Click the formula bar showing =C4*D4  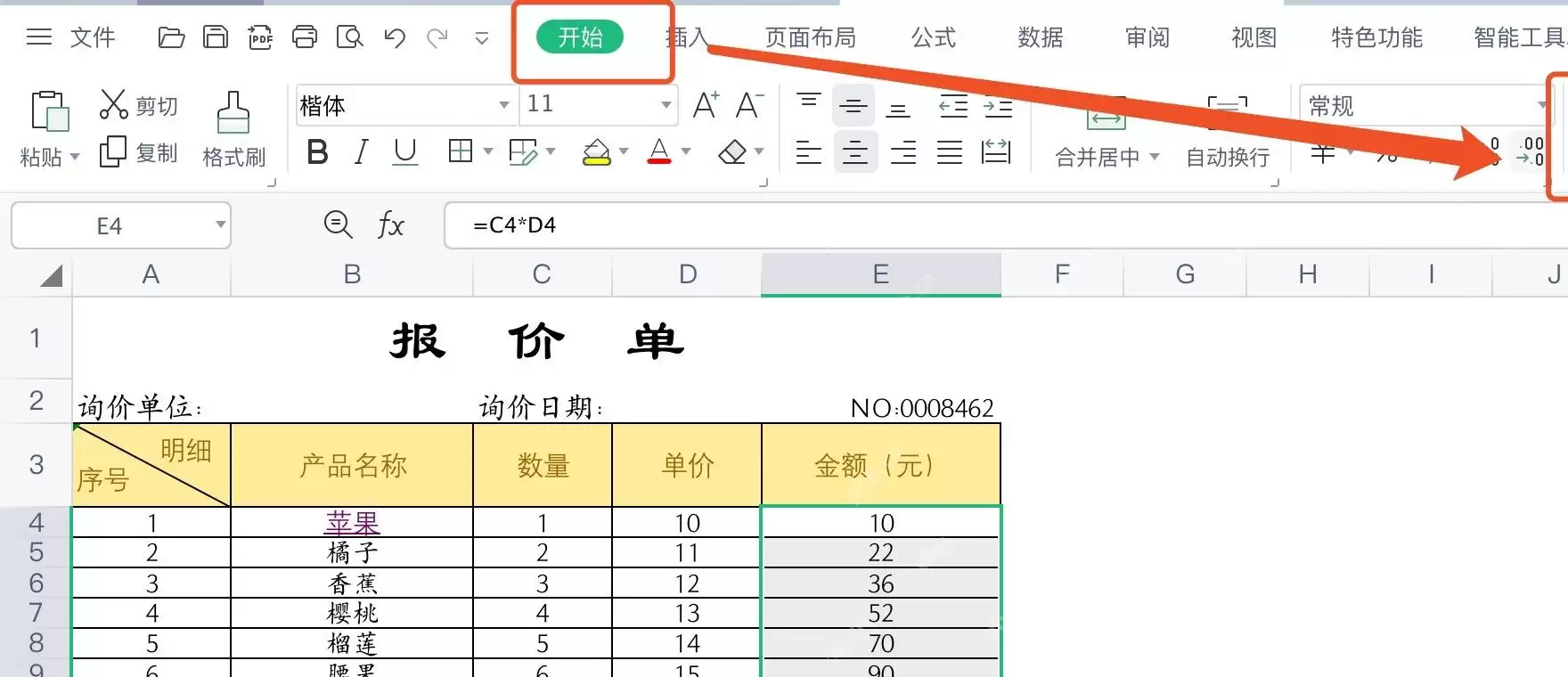1006,224
